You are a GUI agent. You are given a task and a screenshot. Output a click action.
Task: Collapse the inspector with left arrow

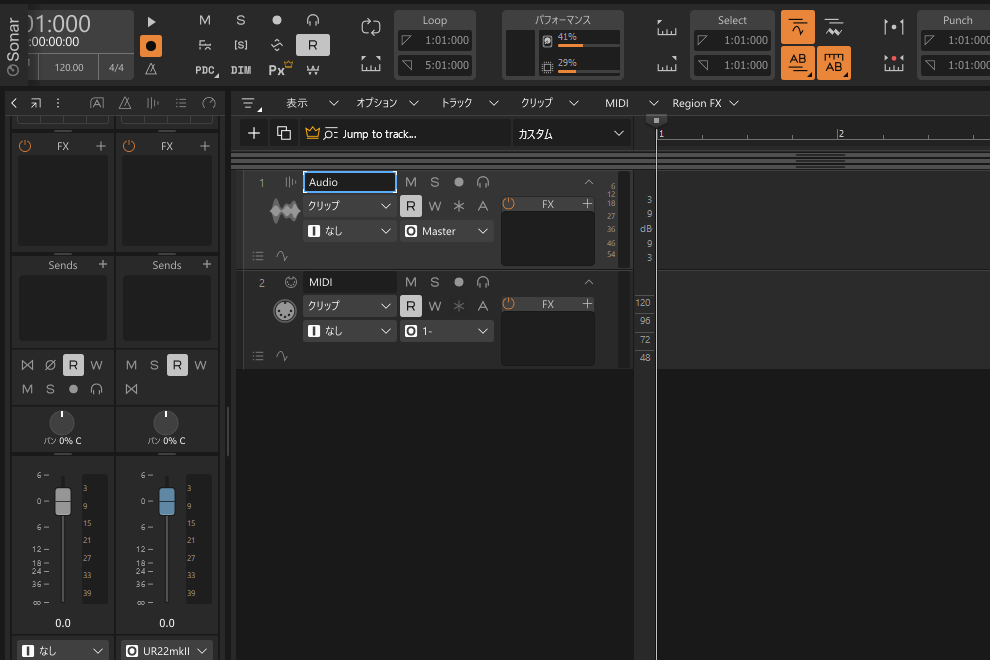point(14,103)
